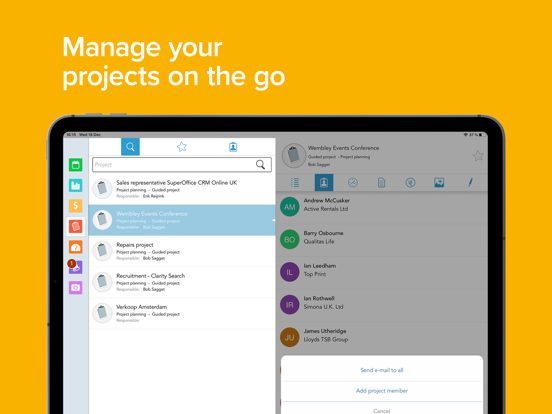Switch to the contacts badge tab
This screenshot has width=552, height=414.
(x=233, y=147)
